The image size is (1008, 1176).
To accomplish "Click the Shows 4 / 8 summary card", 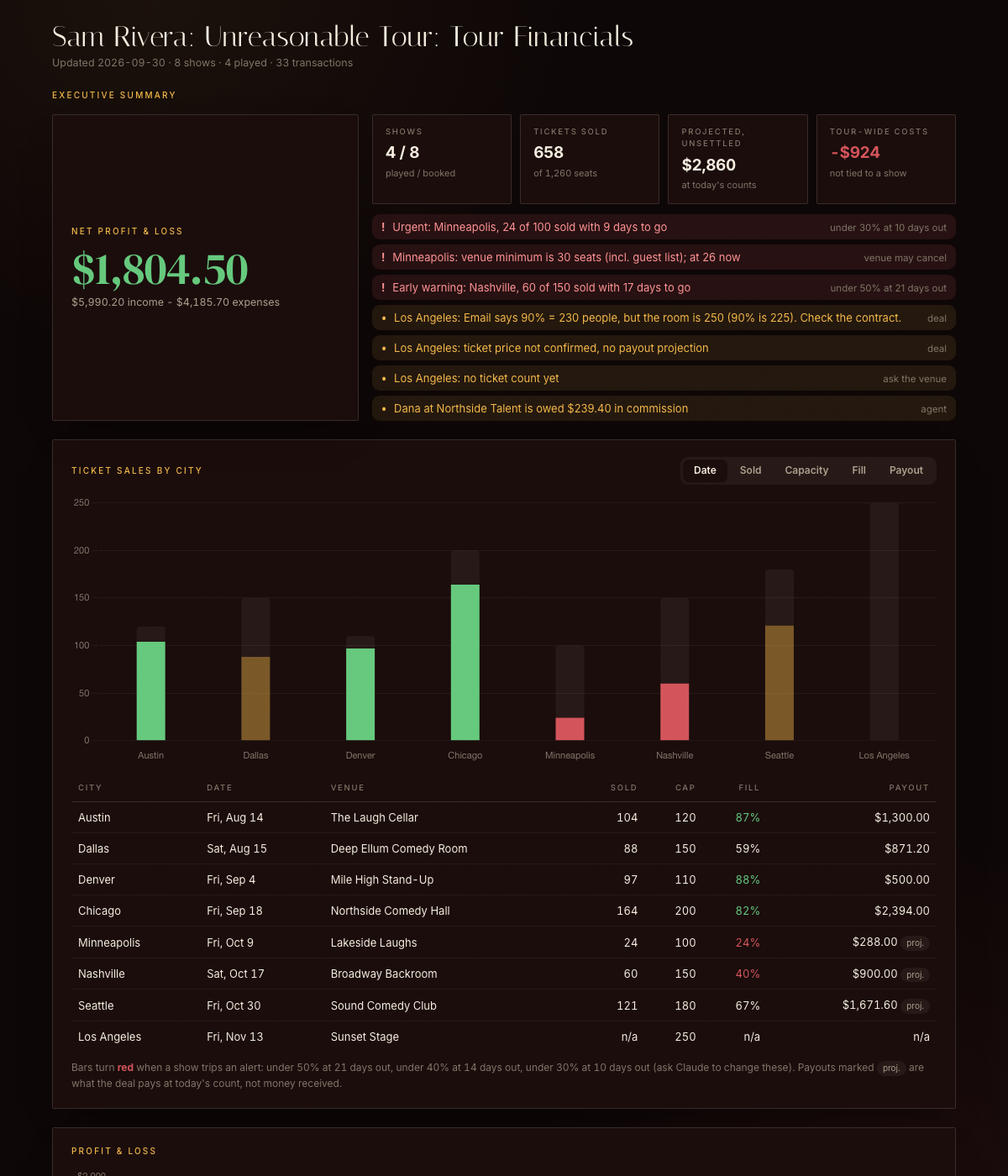I will click(442, 159).
